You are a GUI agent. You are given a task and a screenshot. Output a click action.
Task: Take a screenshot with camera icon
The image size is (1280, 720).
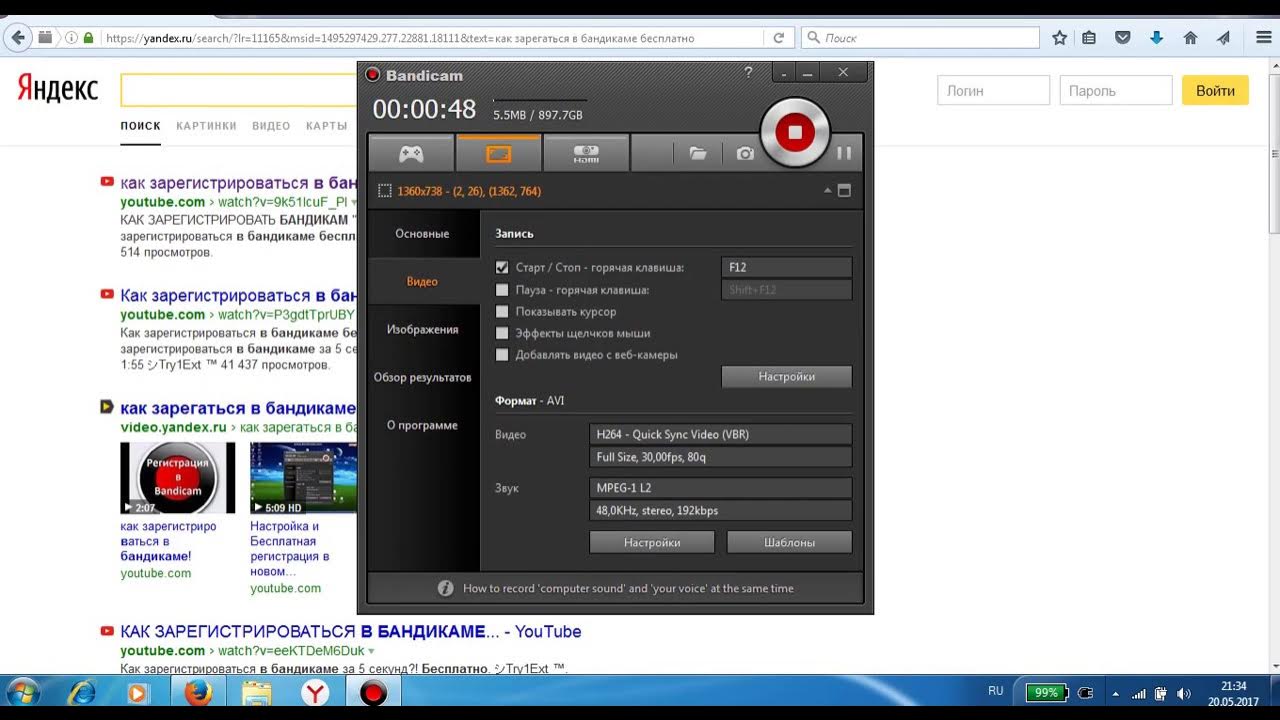click(745, 153)
